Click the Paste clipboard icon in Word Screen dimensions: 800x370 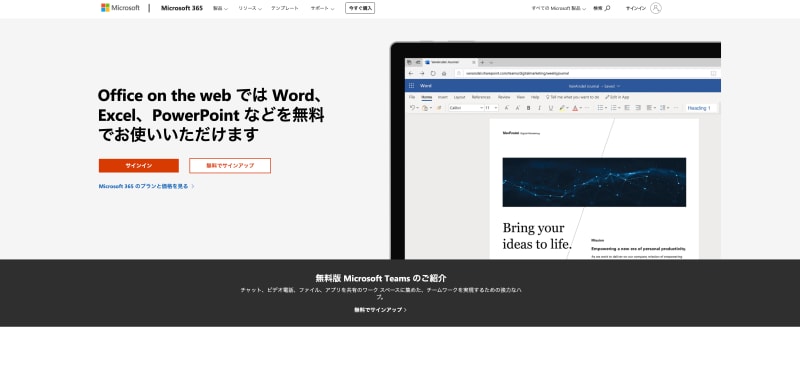(x=425, y=108)
